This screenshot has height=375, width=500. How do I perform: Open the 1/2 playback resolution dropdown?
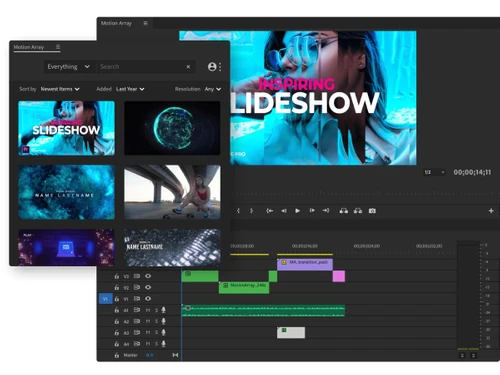[434, 172]
